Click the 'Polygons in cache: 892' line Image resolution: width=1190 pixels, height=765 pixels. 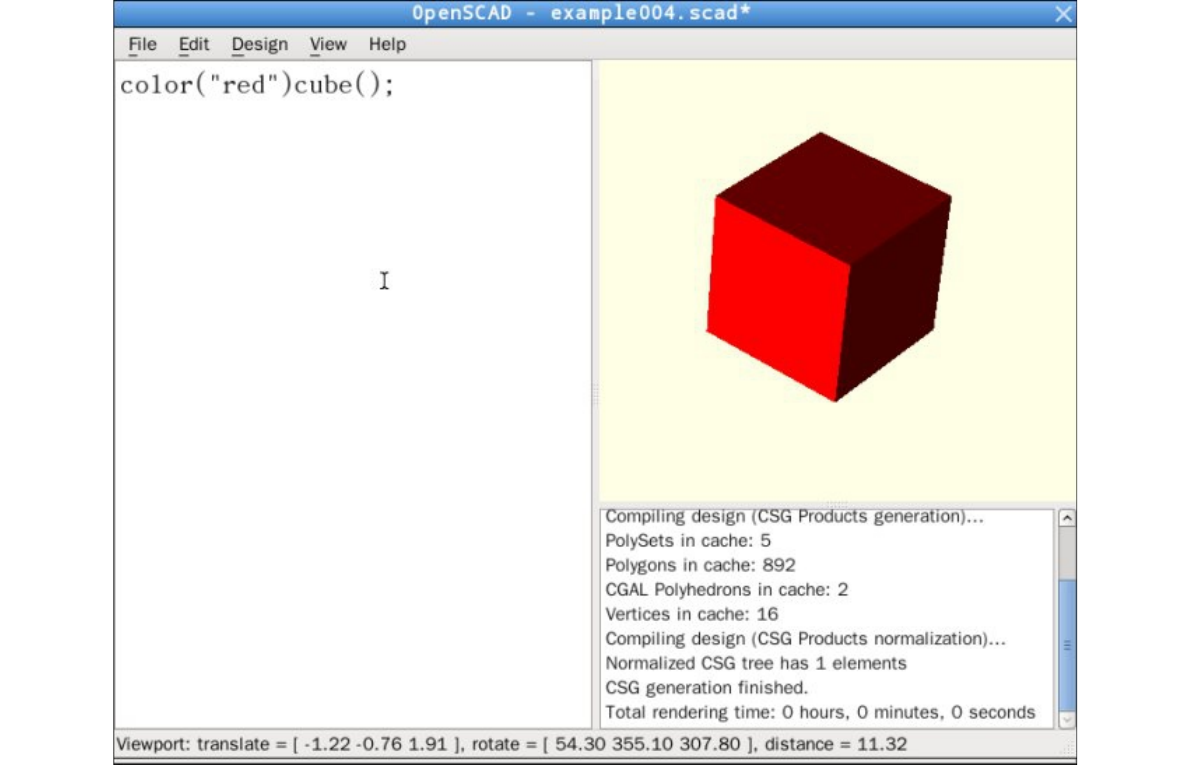tap(700, 565)
